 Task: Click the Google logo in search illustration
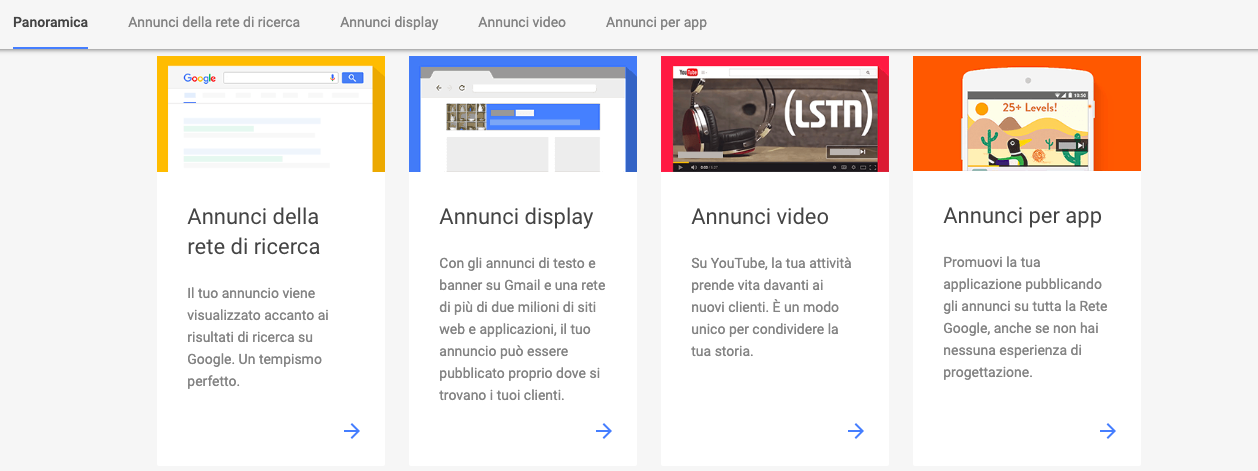pos(200,78)
